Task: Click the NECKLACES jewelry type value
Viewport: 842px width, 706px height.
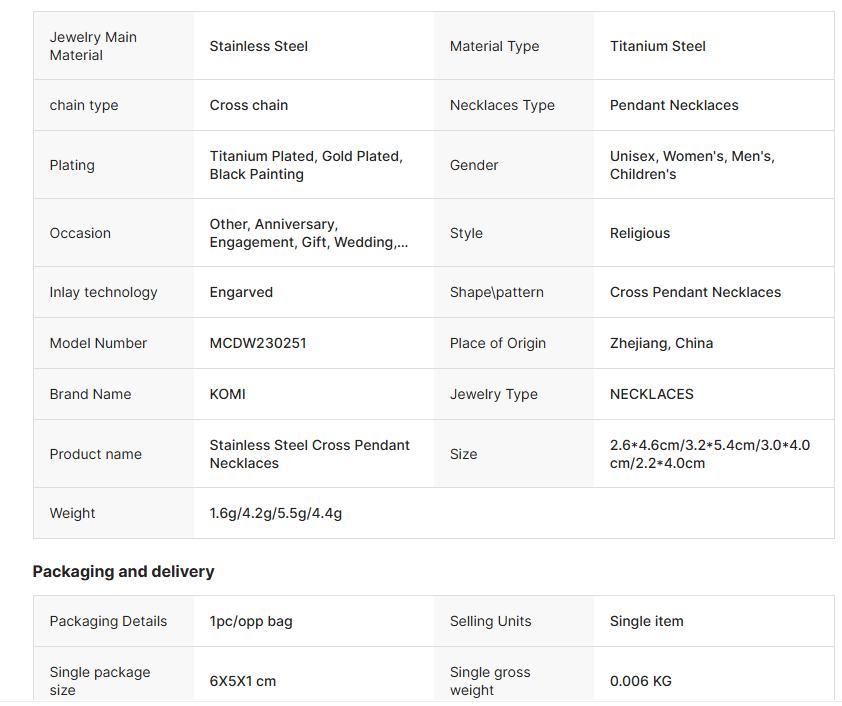Action: pyautogui.click(x=651, y=394)
